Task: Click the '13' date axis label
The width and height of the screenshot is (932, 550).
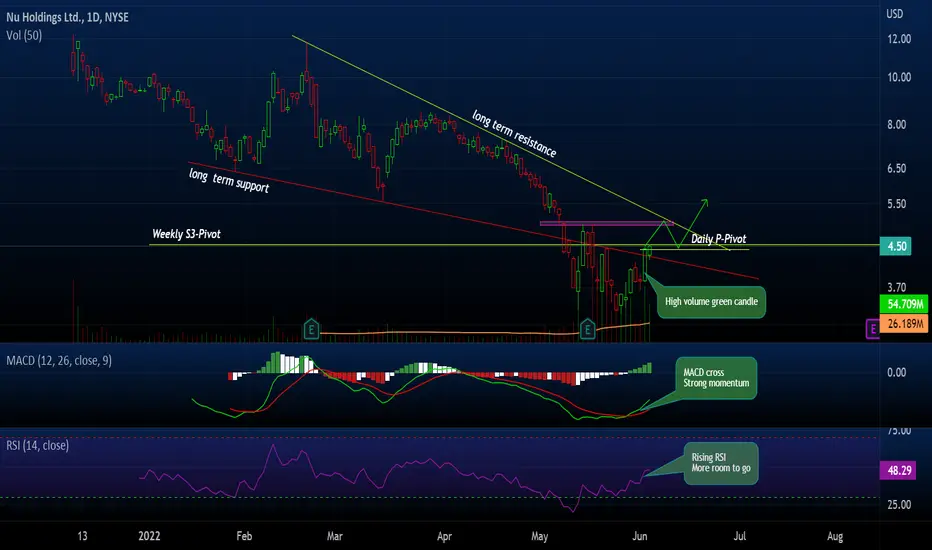Action: [83, 536]
